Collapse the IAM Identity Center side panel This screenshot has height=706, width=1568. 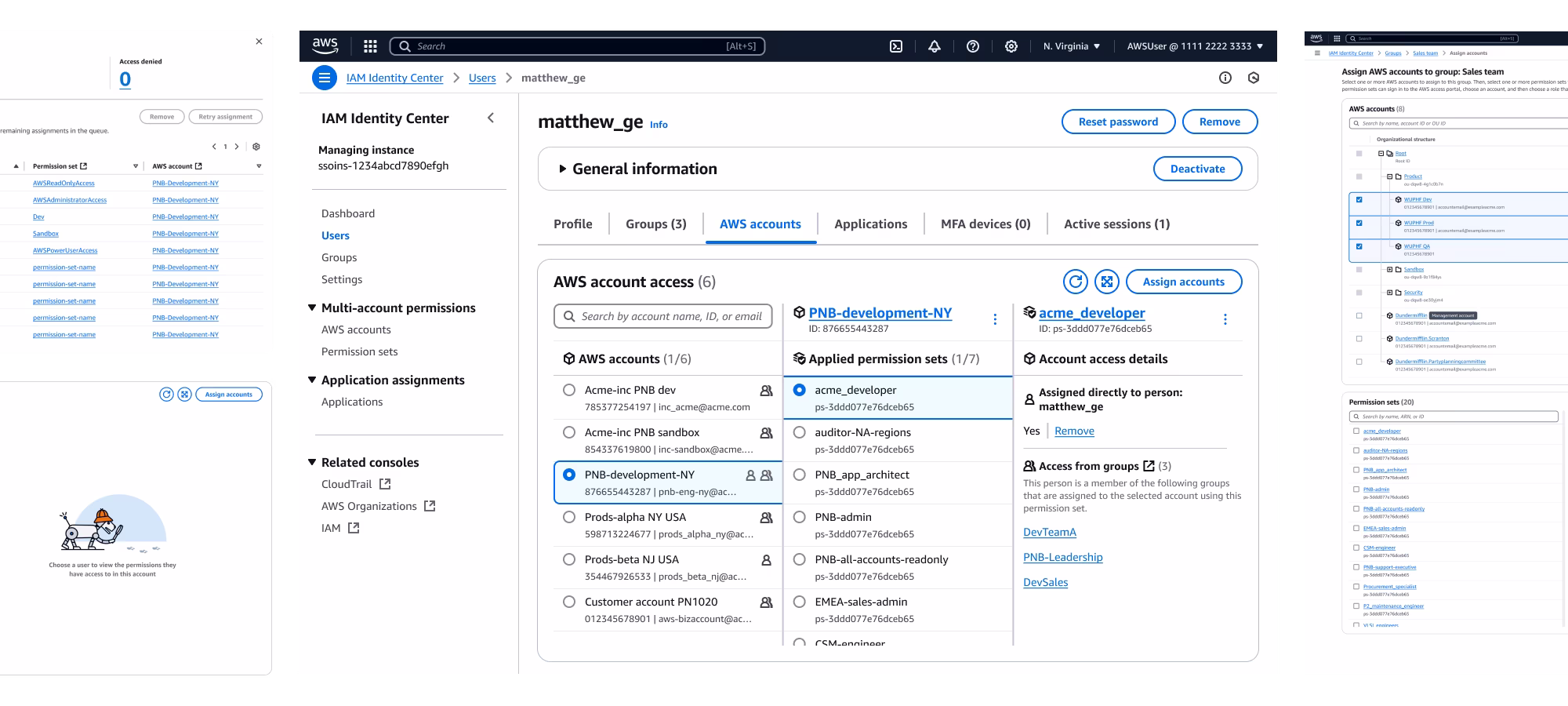(x=491, y=118)
